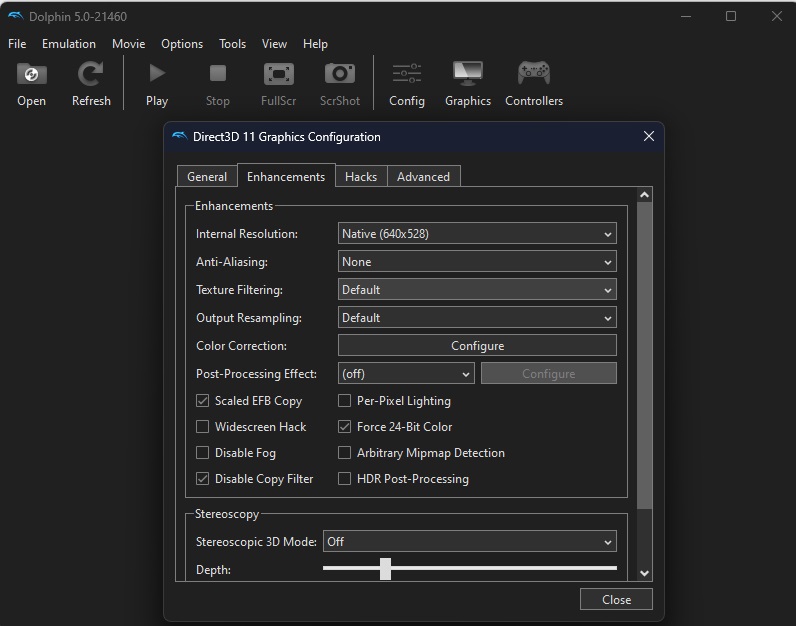The width and height of the screenshot is (796, 626).
Task: Click the scrollbar up arrow in dialog
Action: click(644, 195)
